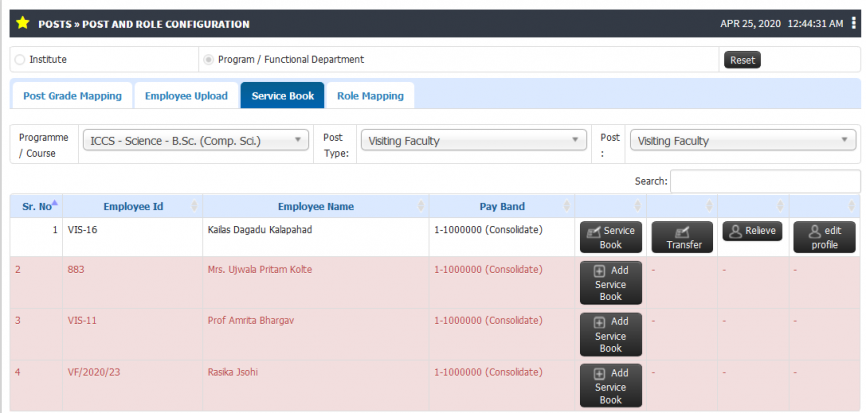Click the Reset button
The width and height of the screenshot is (866, 413).
(742, 60)
